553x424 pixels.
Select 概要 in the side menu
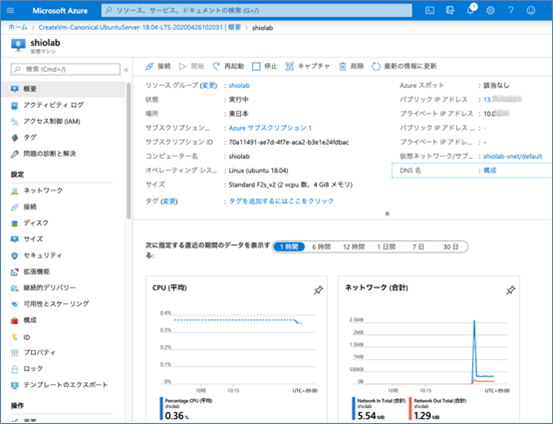pos(63,89)
